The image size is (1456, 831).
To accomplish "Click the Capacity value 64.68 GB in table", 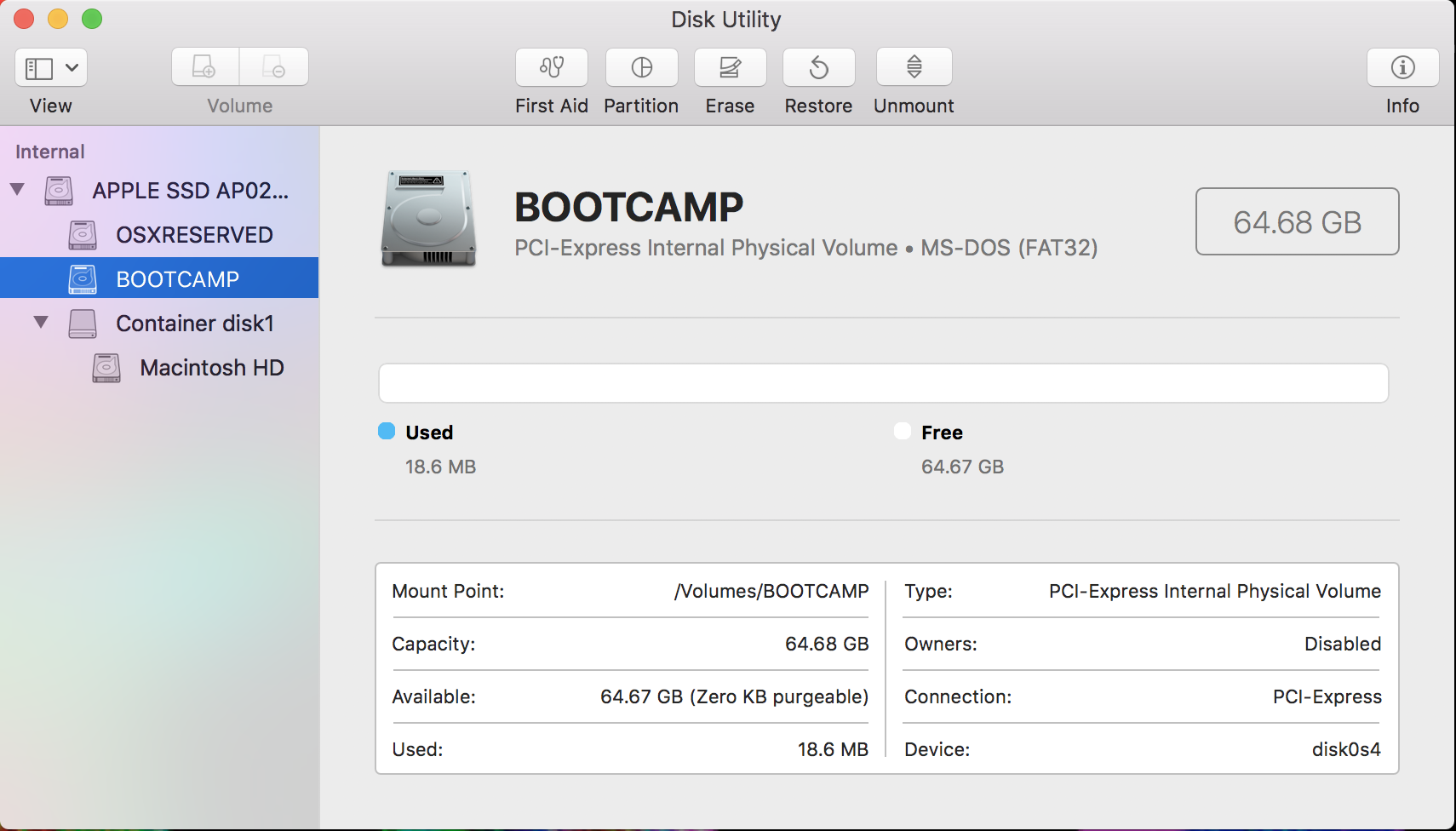I will (x=827, y=644).
